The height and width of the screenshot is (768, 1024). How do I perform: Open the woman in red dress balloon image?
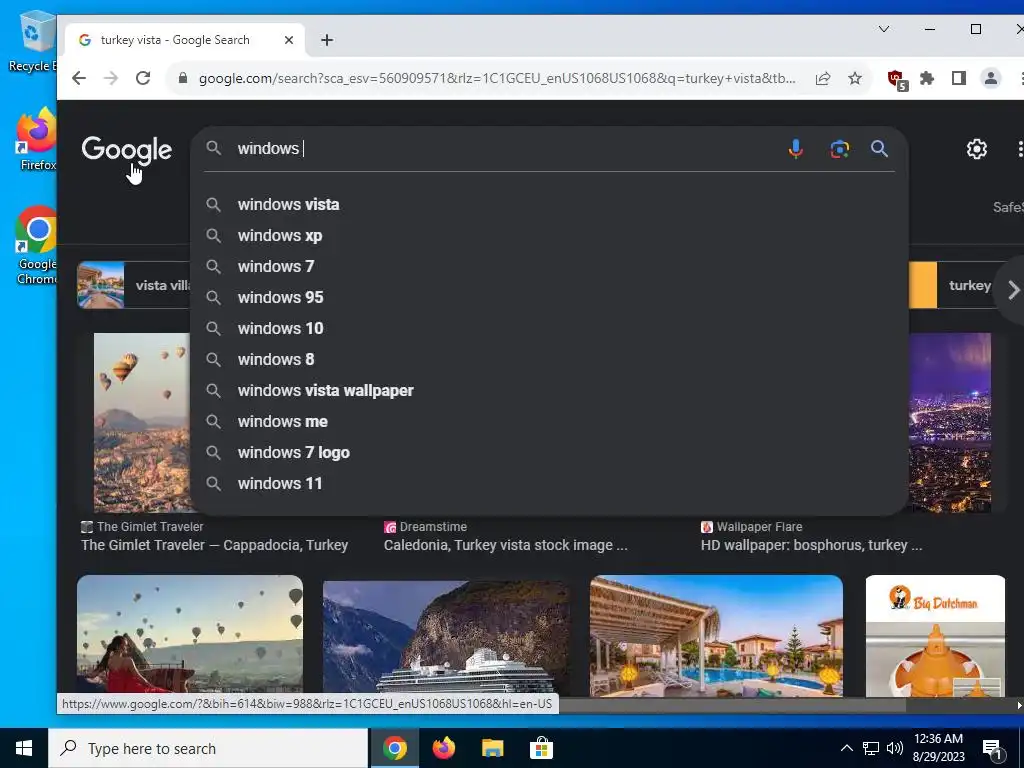tap(189, 635)
